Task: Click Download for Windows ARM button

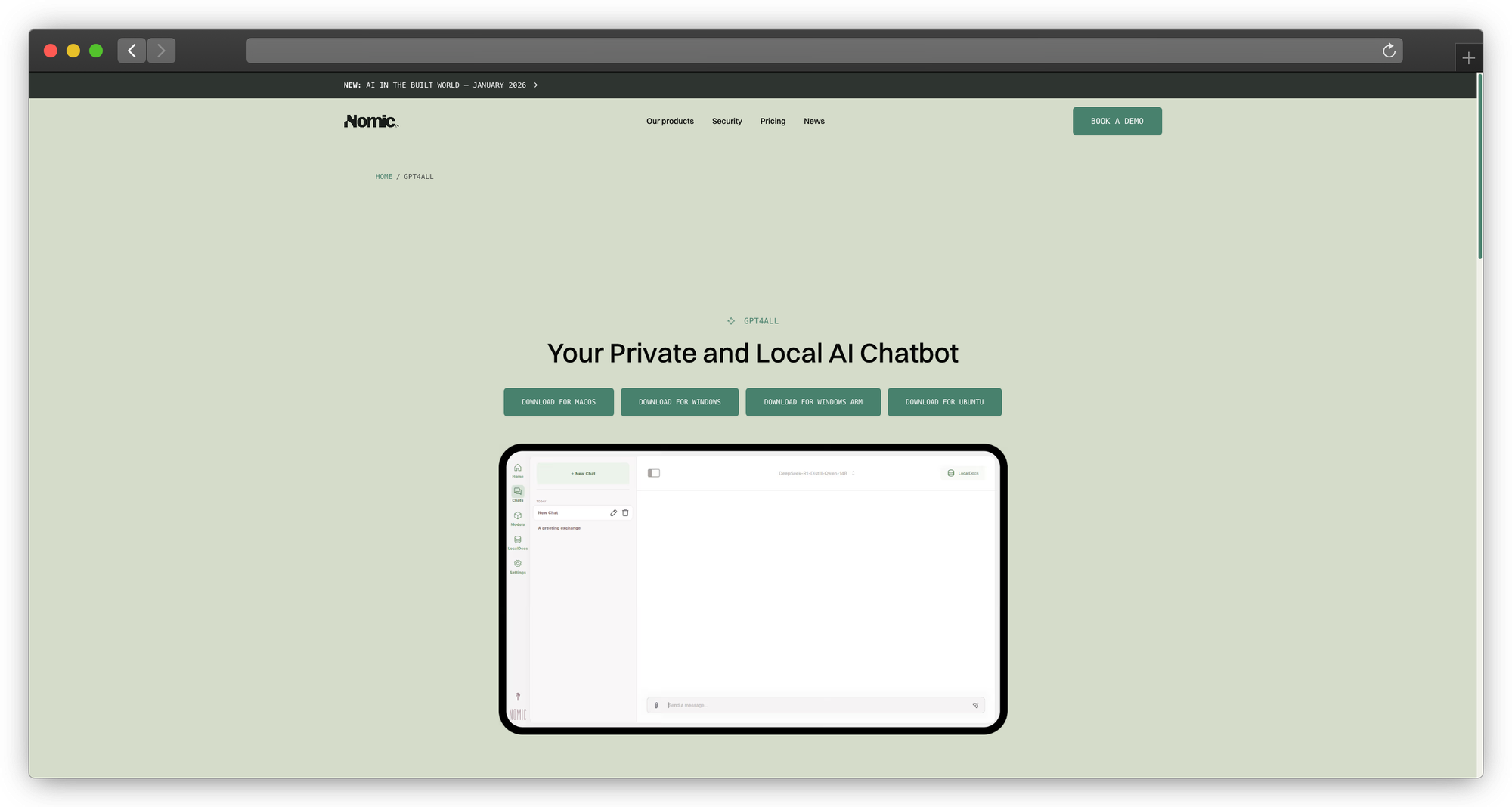Action: pyautogui.click(x=813, y=402)
